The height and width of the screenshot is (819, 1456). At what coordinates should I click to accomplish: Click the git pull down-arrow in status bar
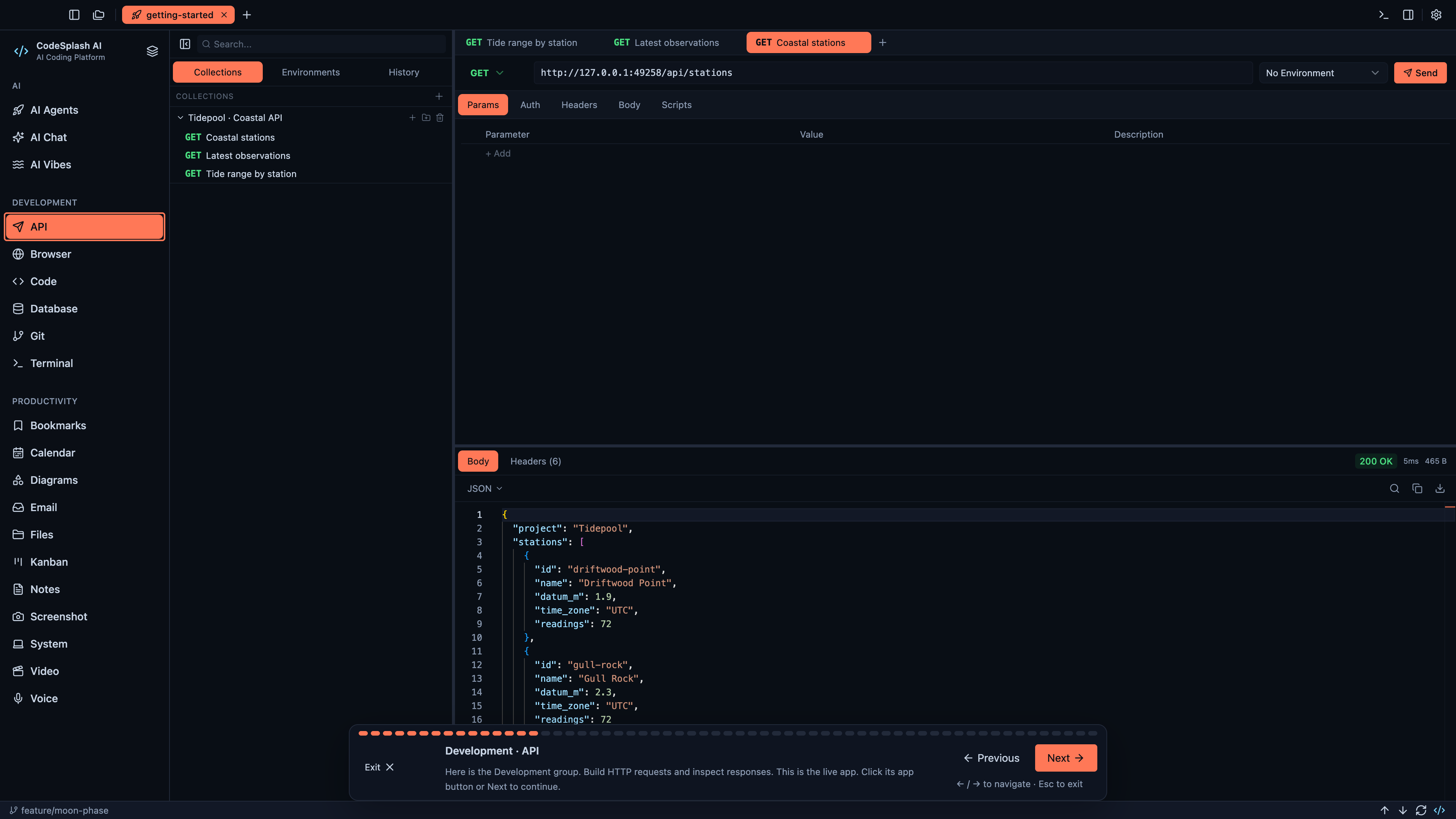(1403, 810)
